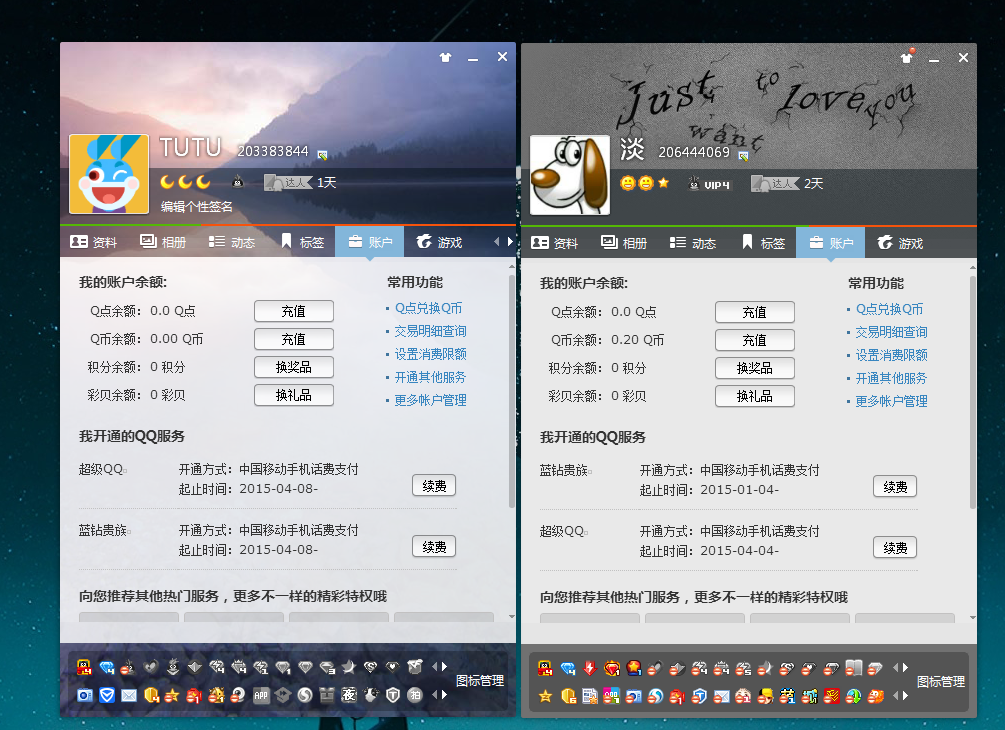Click the gold coin icon in 淡 bottom row
Screen dimensions: 1005x730
pyautogui.click(x=568, y=696)
